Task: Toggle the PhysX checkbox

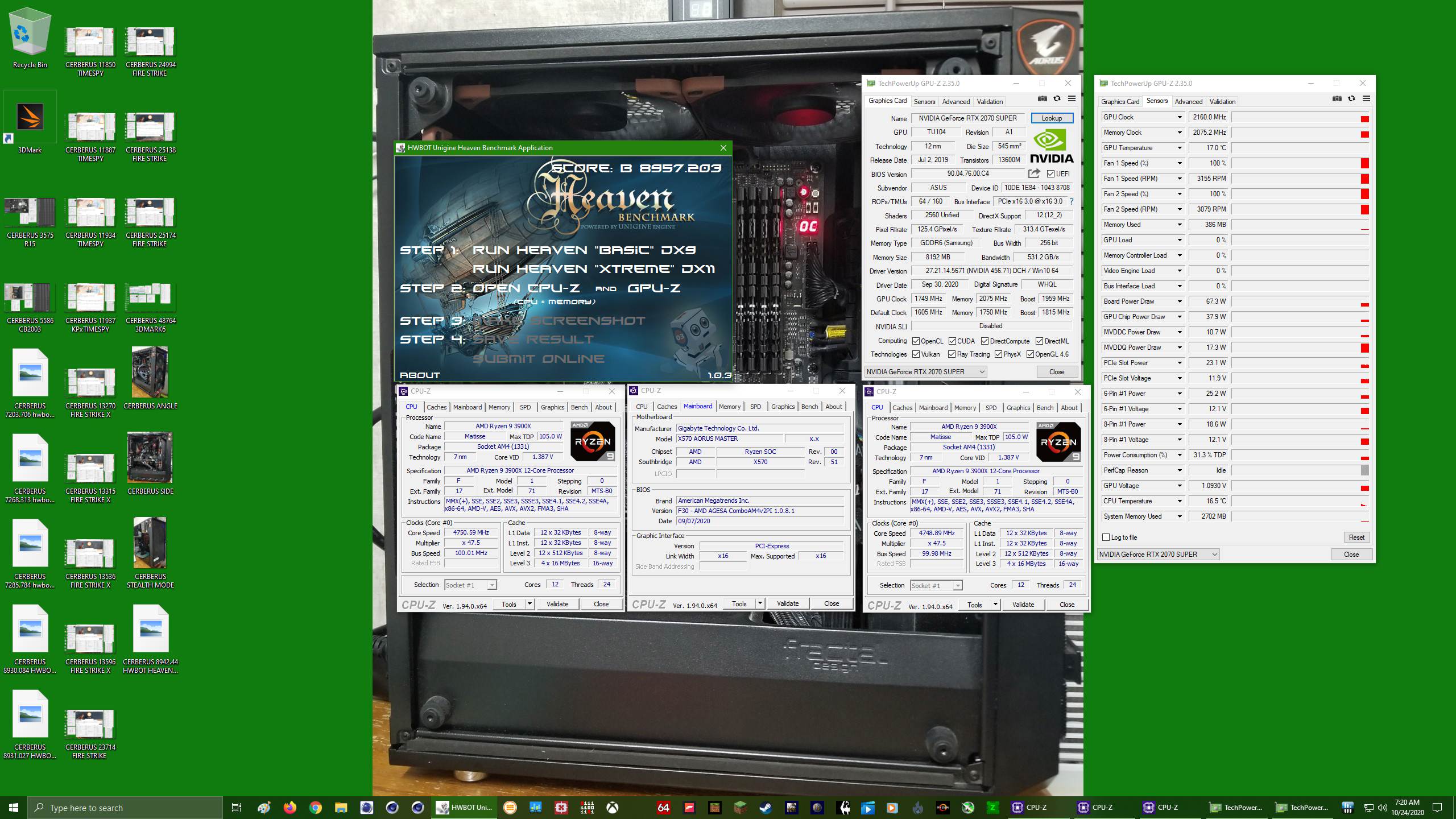Action: coord(998,354)
